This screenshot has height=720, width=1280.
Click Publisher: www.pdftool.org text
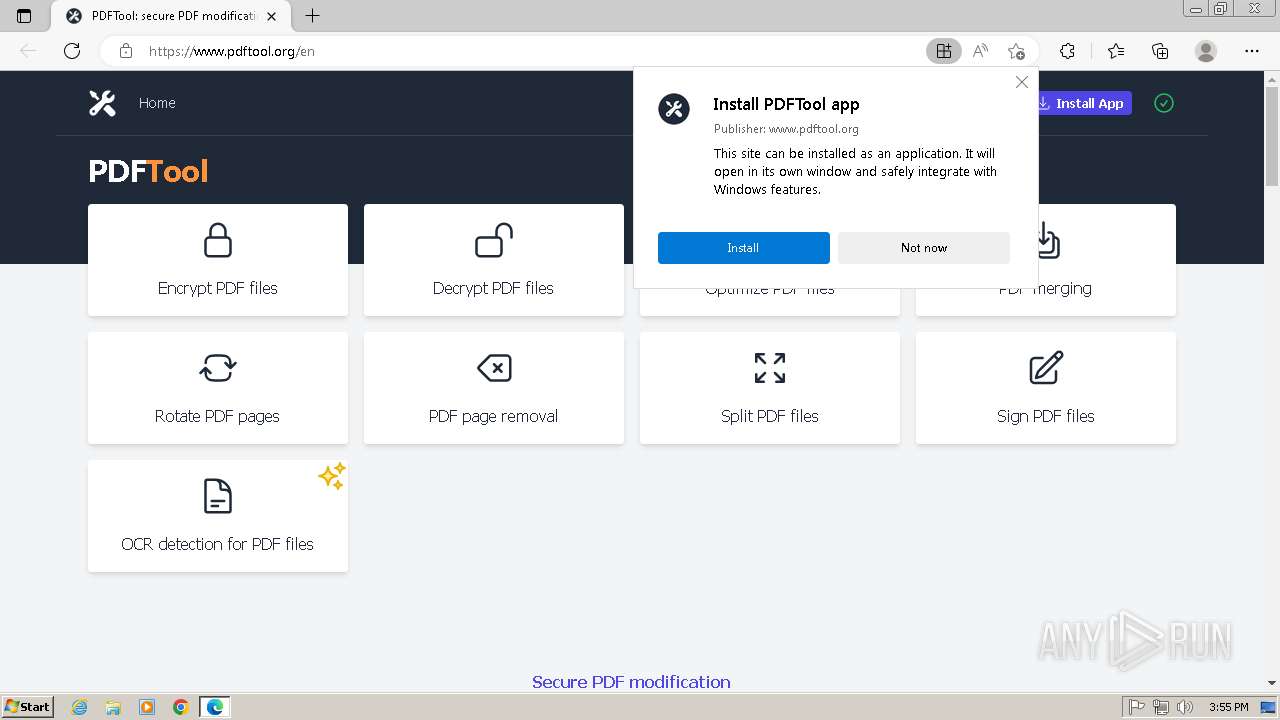click(786, 128)
